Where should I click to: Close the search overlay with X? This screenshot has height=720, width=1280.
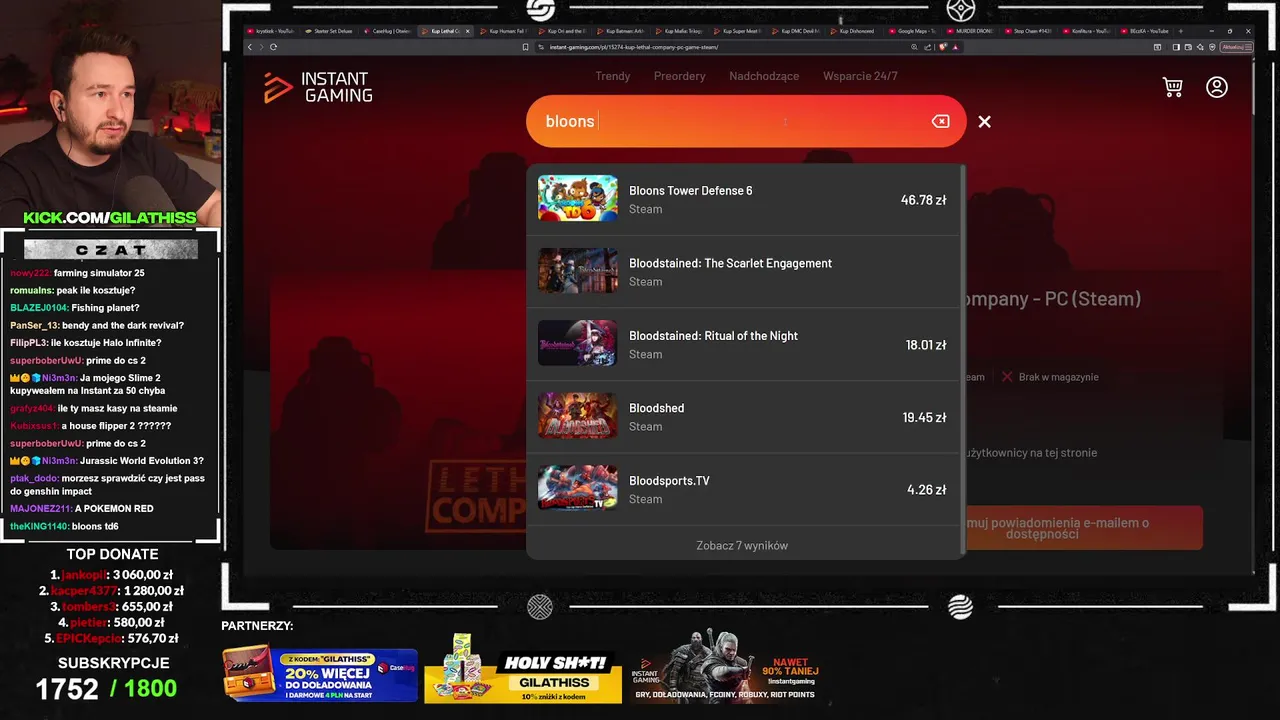coord(984,121)
